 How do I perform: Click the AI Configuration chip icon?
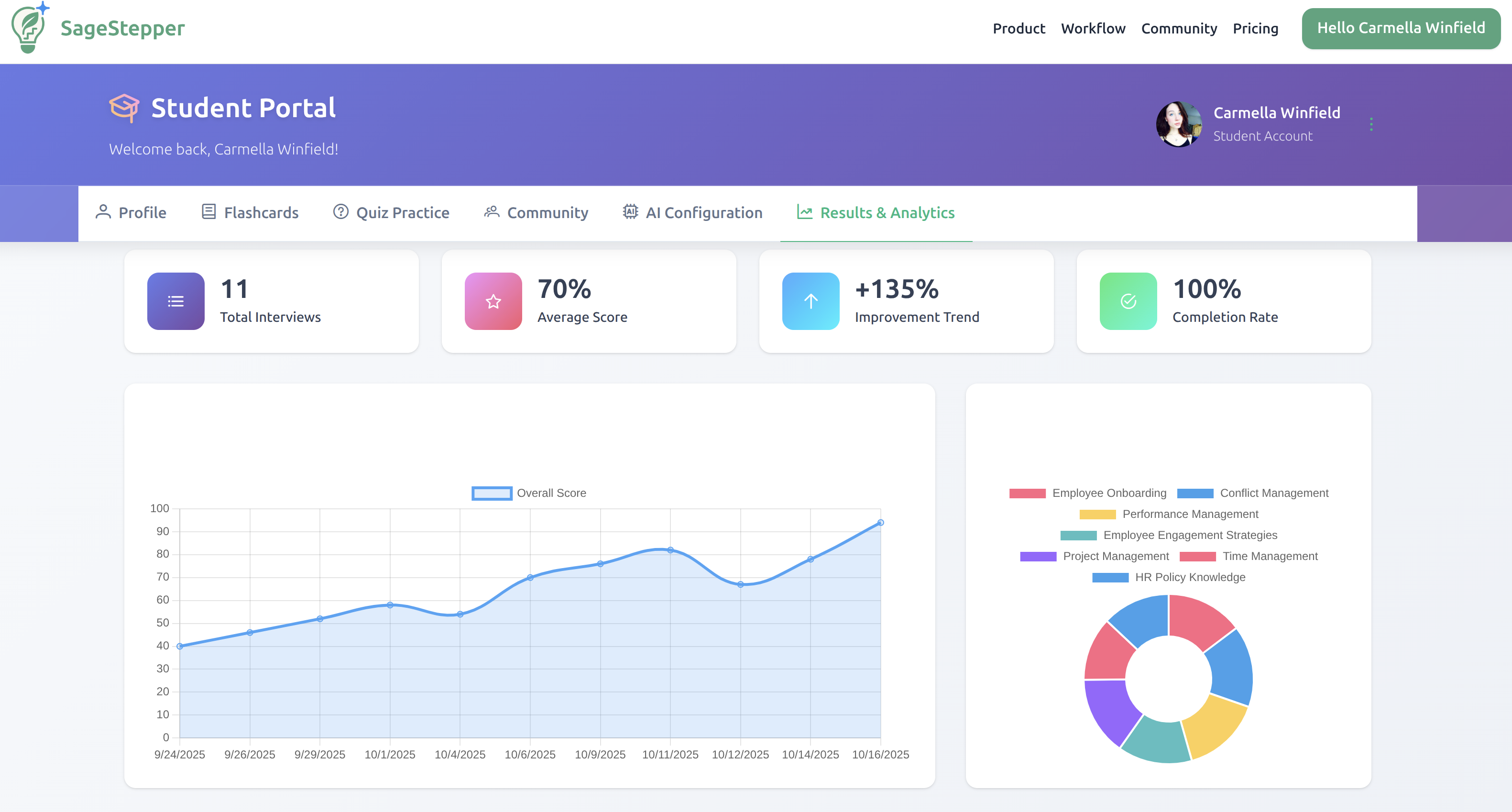[629, 212]
